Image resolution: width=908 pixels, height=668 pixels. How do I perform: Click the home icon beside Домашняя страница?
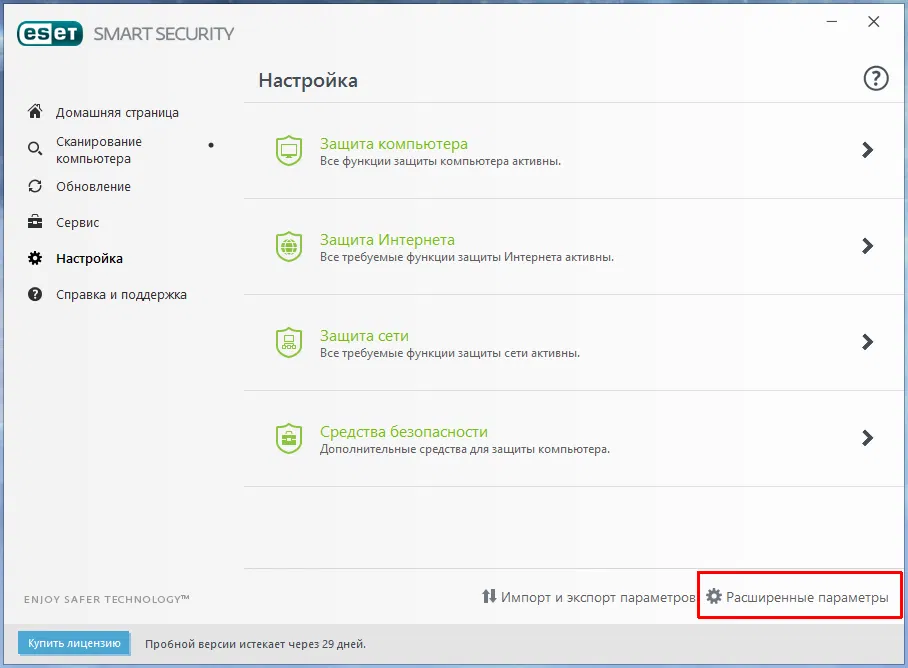(35, 111)
